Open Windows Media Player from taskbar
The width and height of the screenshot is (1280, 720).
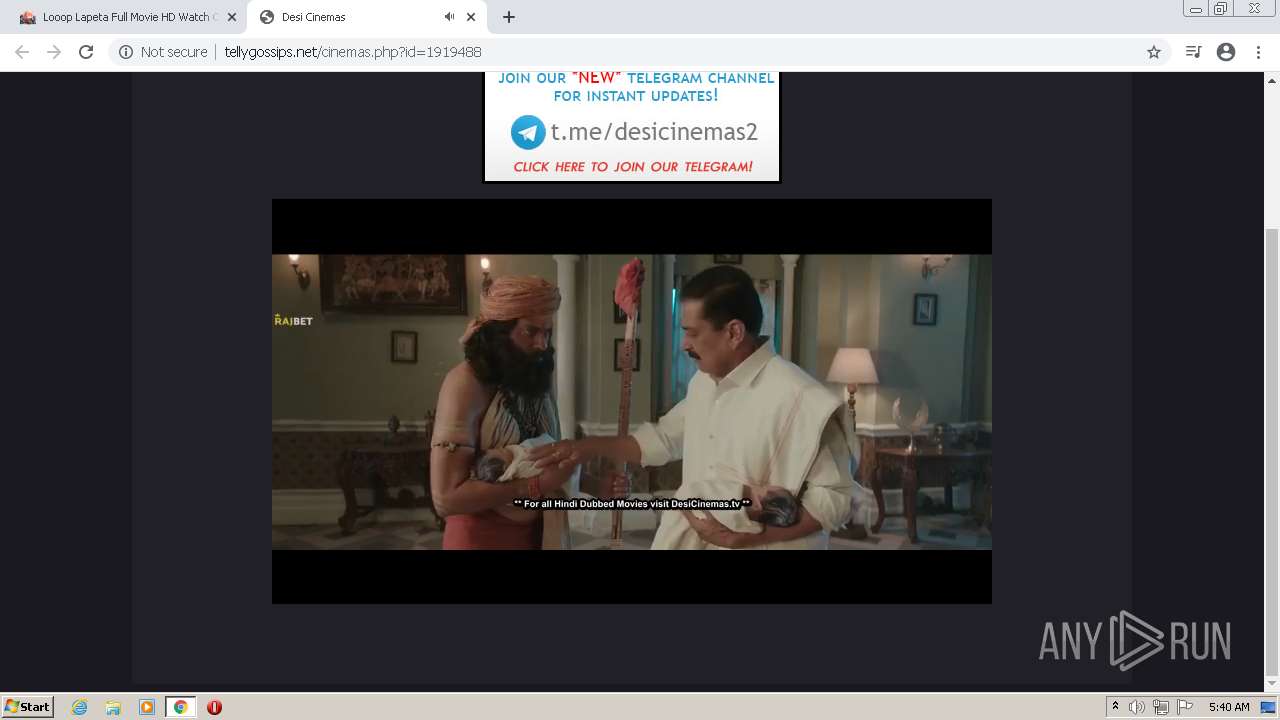tap(147, 707)
